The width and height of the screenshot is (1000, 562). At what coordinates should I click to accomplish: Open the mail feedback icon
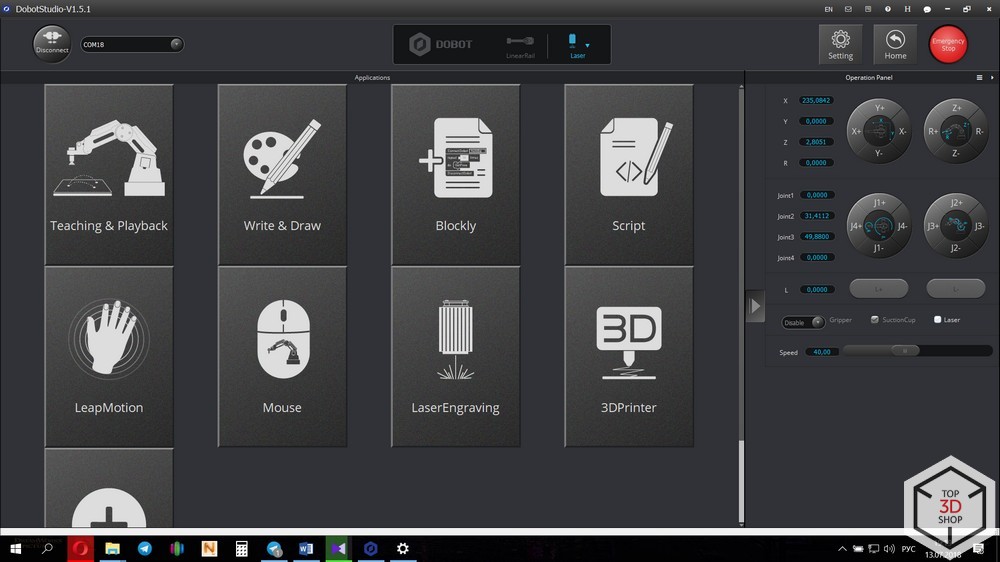tap(848, 9)
